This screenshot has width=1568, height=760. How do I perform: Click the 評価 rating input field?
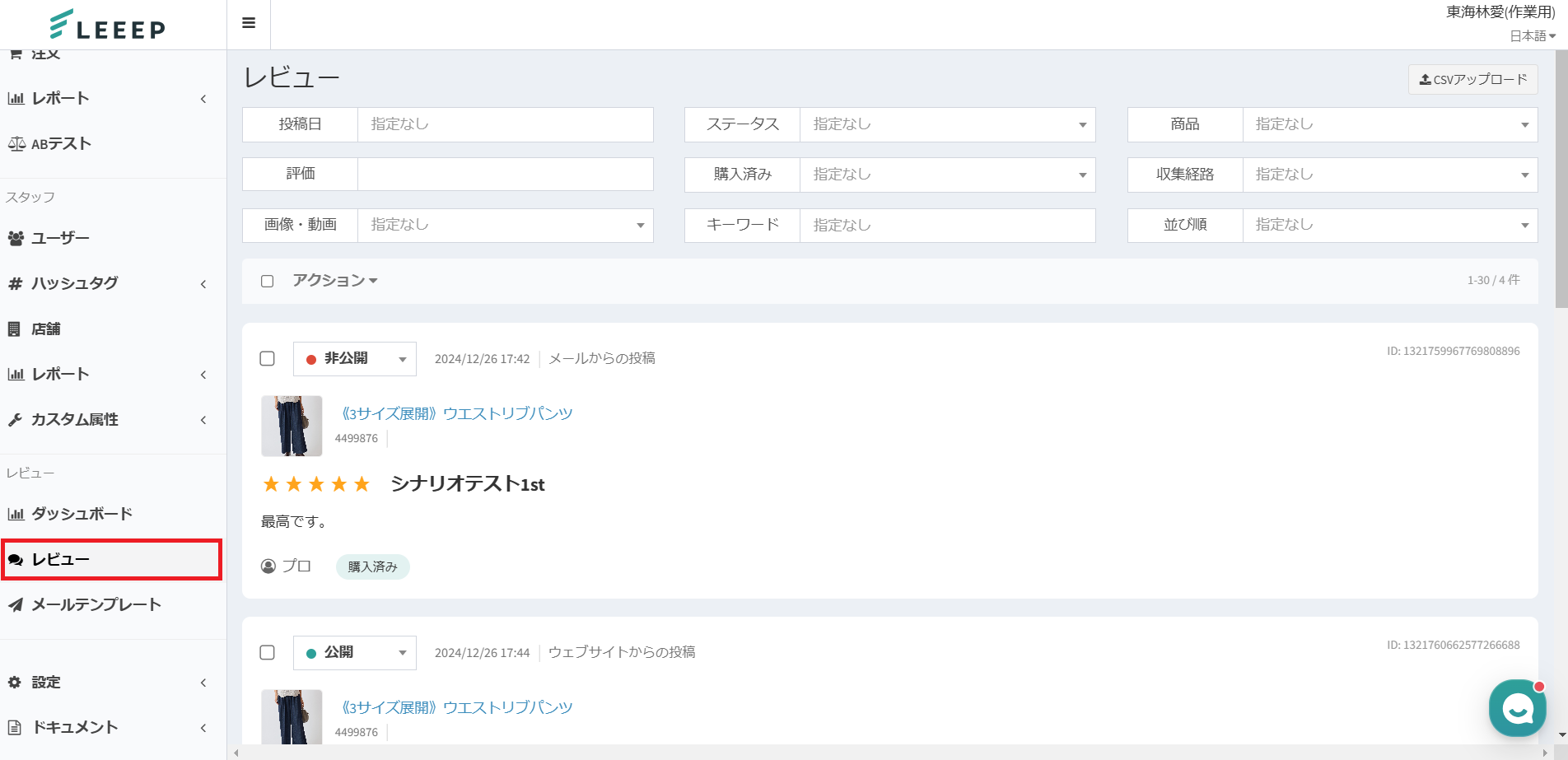[x=506, y=175]
